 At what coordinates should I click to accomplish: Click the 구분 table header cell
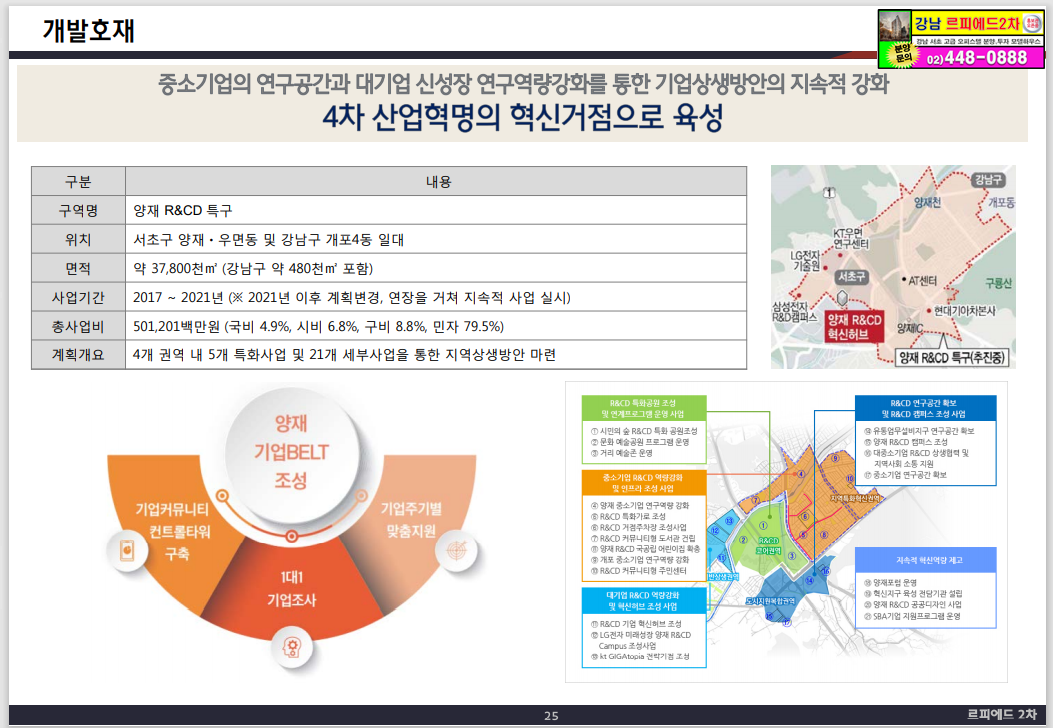(78, 181)
